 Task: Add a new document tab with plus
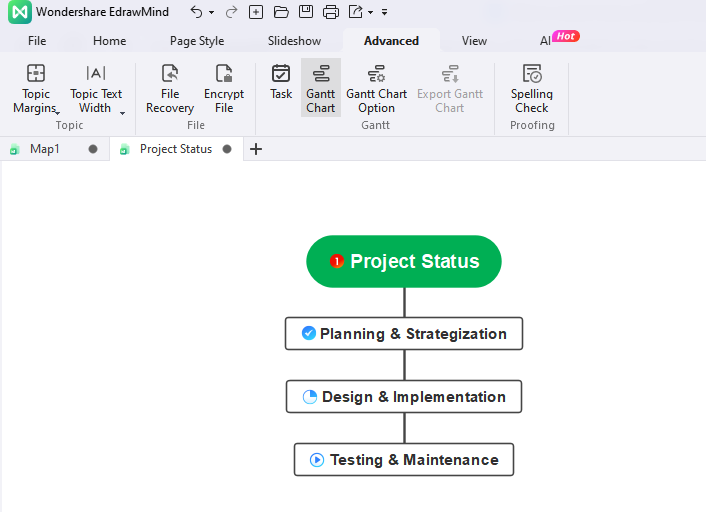(256, 149)
